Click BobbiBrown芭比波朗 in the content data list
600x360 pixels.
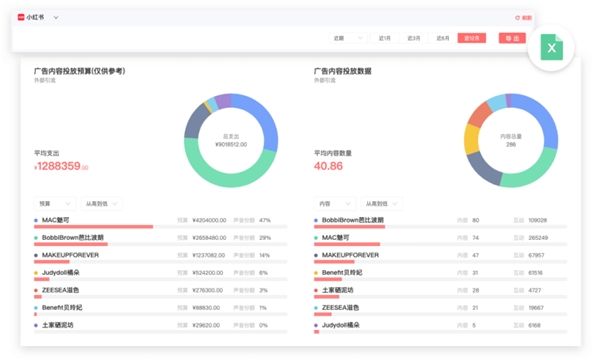coord(353,220)
